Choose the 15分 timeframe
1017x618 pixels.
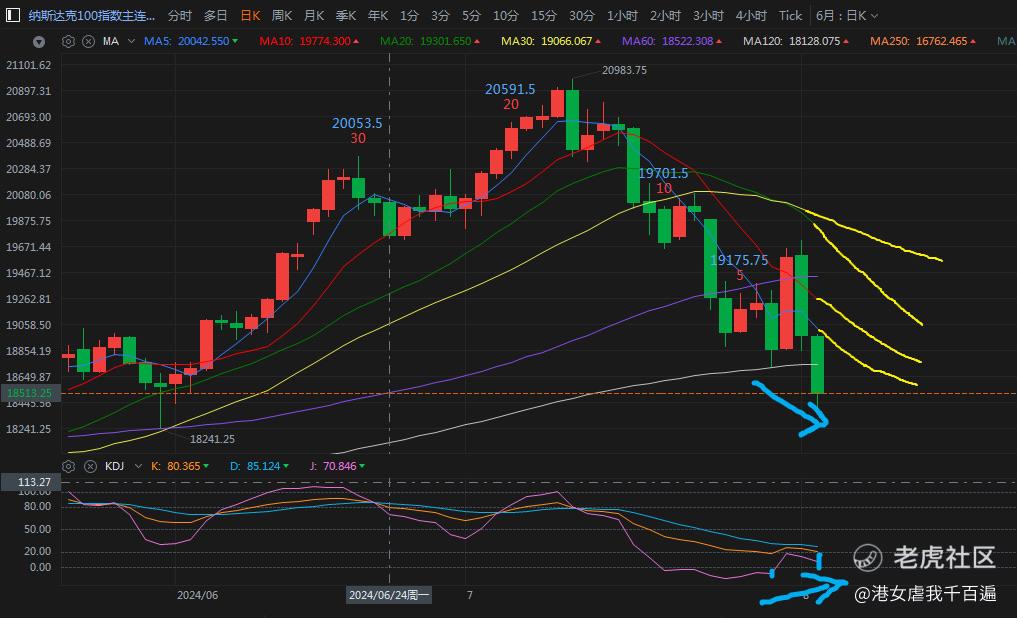pyautogui.click(x=544, y=16)
